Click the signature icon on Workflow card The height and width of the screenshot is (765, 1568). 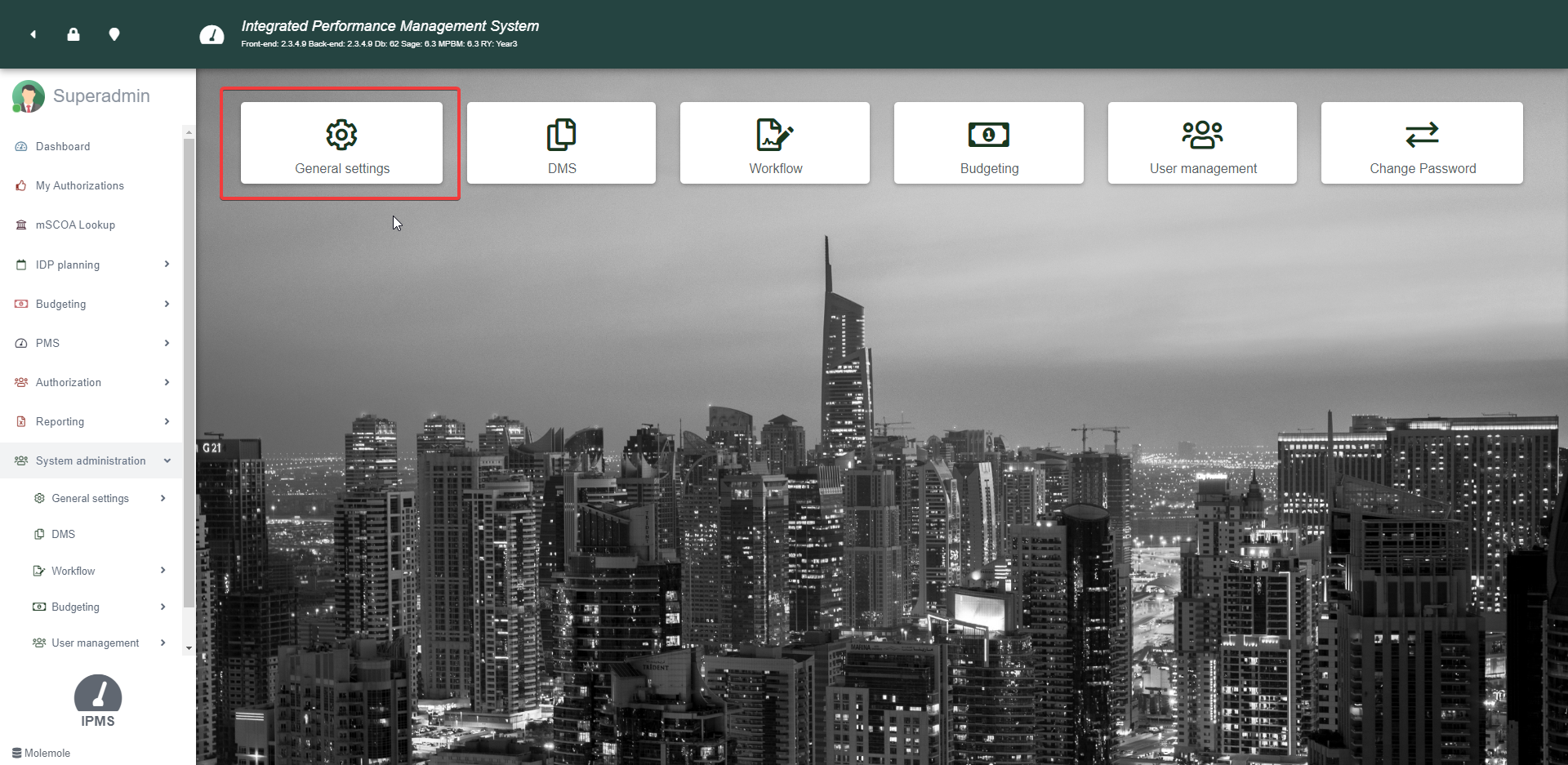click(x=775, y=135)
